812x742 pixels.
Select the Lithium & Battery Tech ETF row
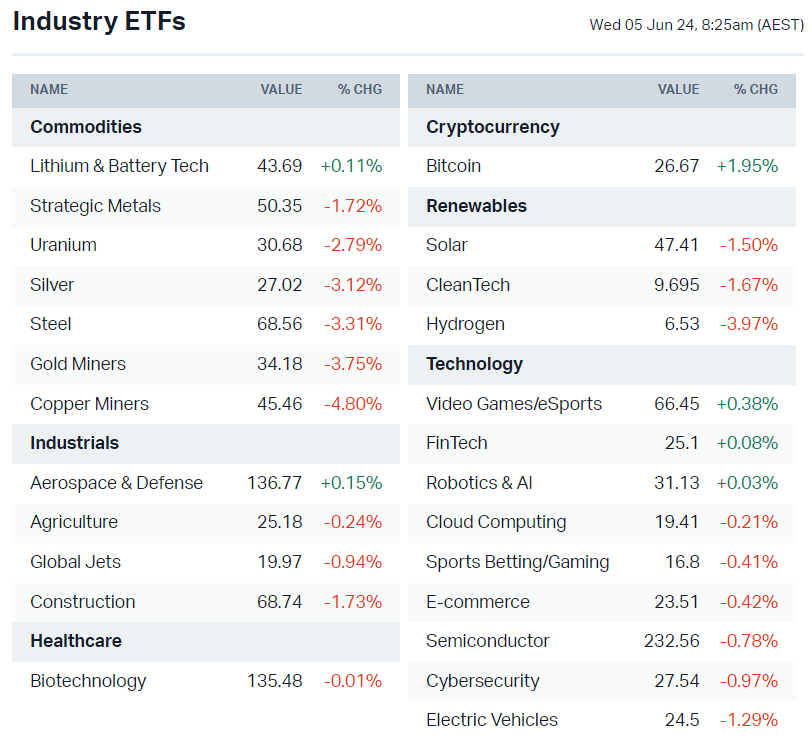pyautogui.click(x=119, y=166)
